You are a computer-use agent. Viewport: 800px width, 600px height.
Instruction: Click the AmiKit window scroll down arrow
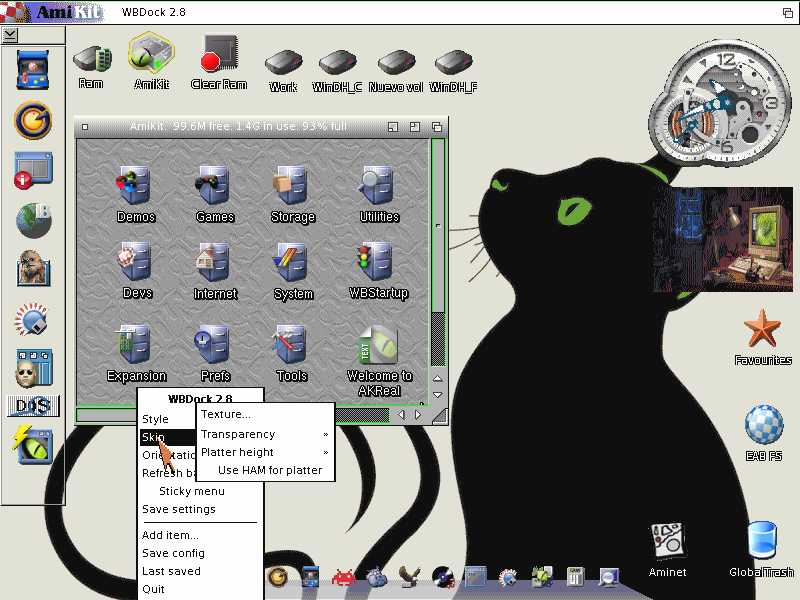click(x=438, y=394)
